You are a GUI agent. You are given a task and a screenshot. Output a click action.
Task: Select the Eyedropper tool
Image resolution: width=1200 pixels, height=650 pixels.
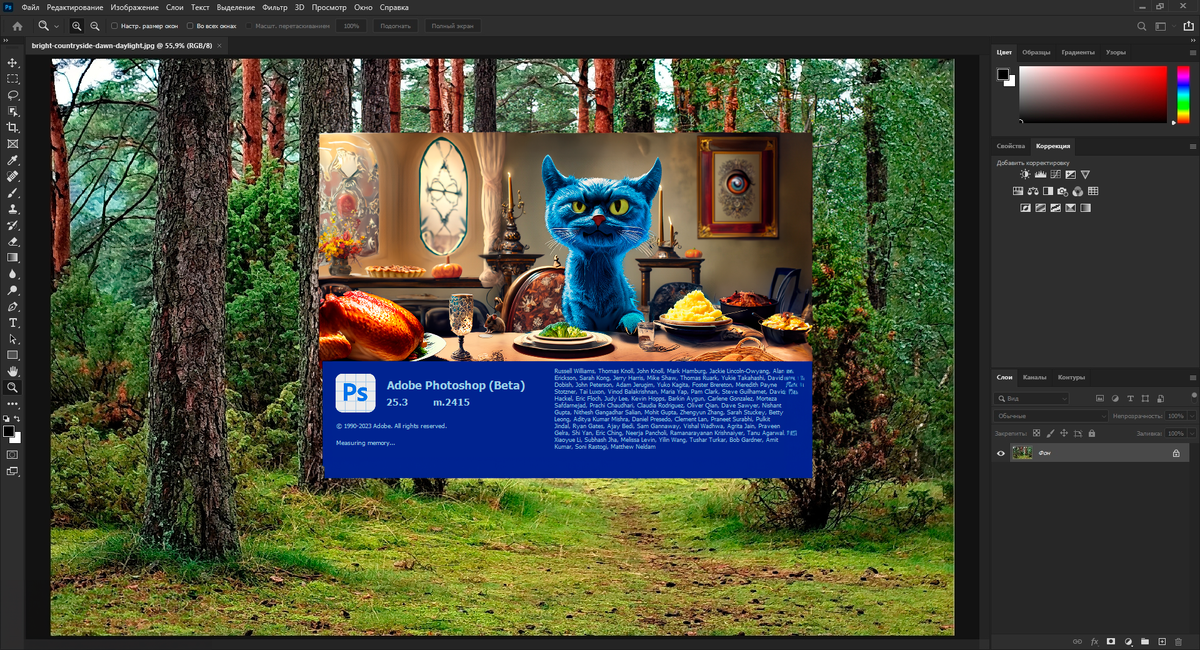click(13, 160)
